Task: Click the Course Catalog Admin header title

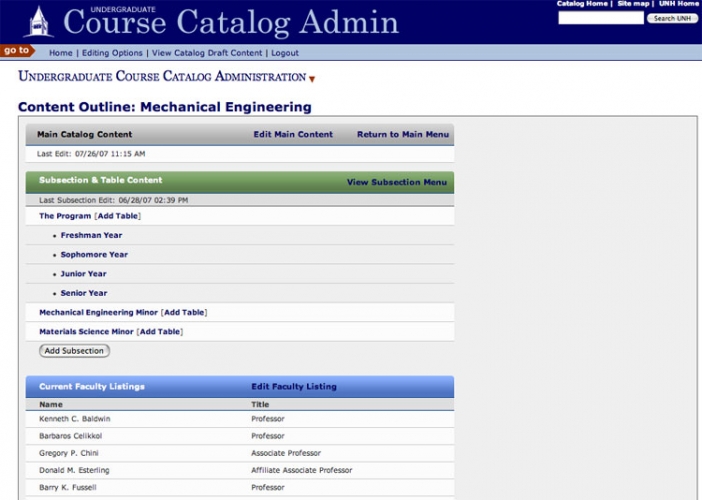Action: pyautogui.click(x=231, y=22)
